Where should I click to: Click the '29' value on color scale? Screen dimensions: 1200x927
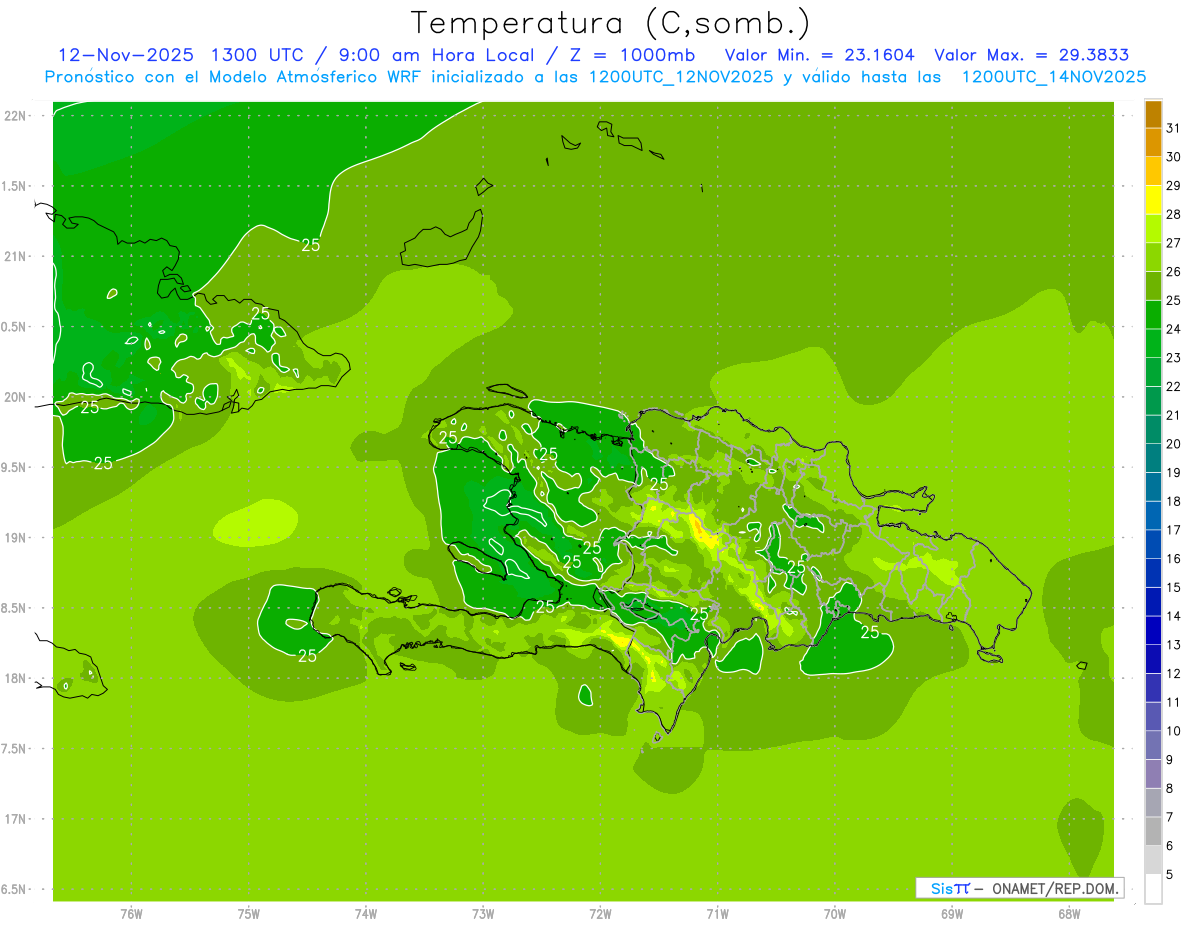pyautogui.click(x=1173, y=186)
